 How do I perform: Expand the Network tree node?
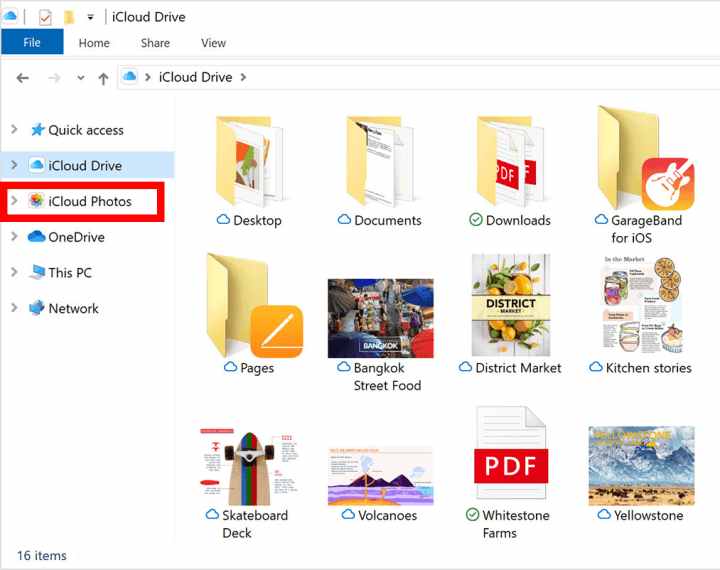pos(14,308)
